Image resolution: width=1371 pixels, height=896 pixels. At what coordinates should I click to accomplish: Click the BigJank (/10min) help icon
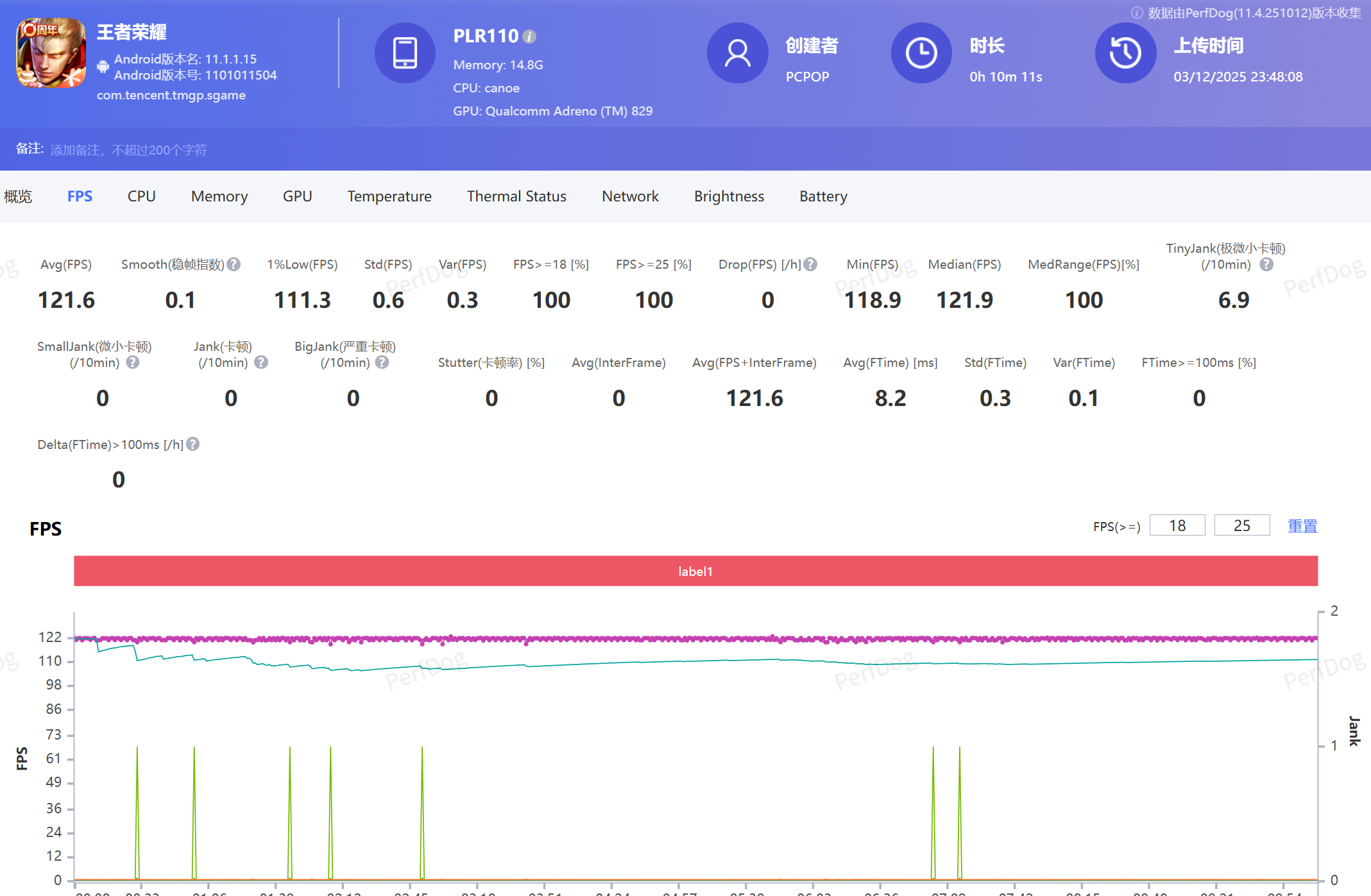coord(382,362)
